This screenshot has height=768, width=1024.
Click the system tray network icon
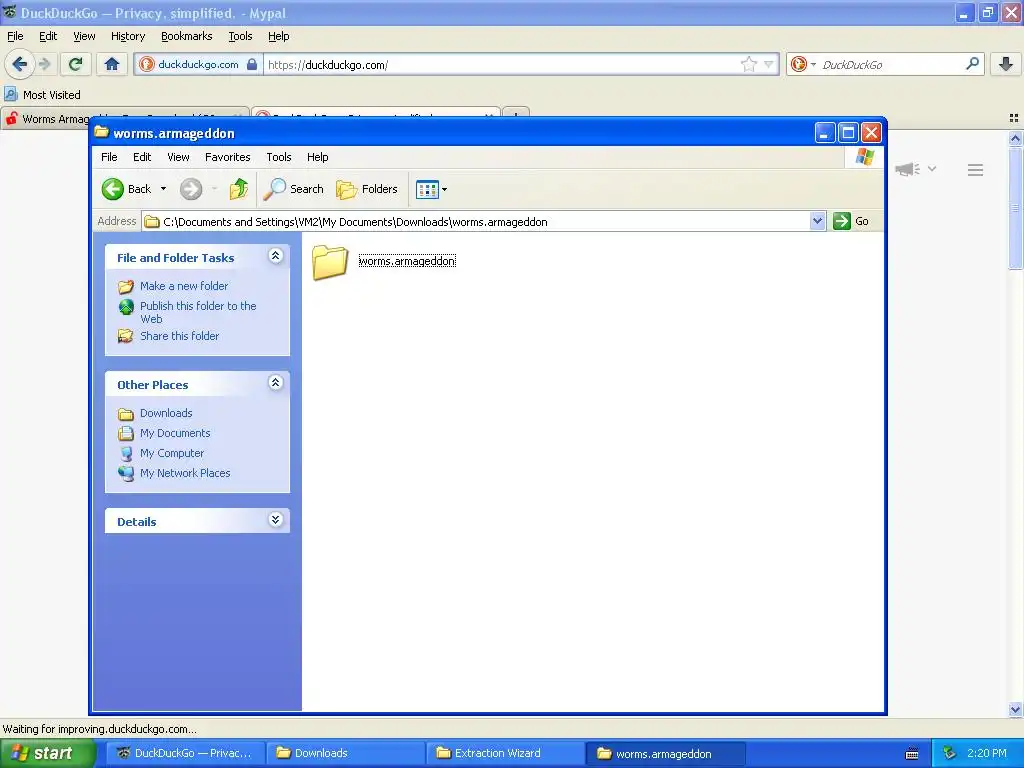click(950, 753)
